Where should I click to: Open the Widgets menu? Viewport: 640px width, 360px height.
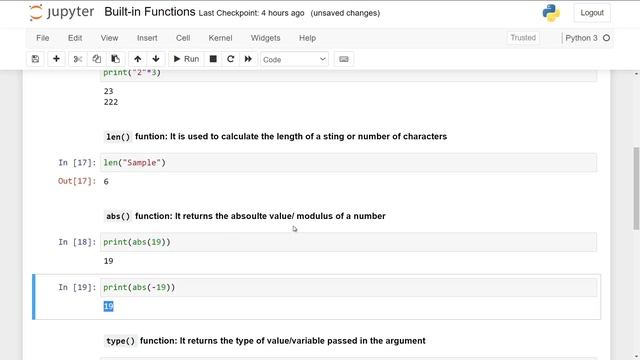click(x=265, y=38)
